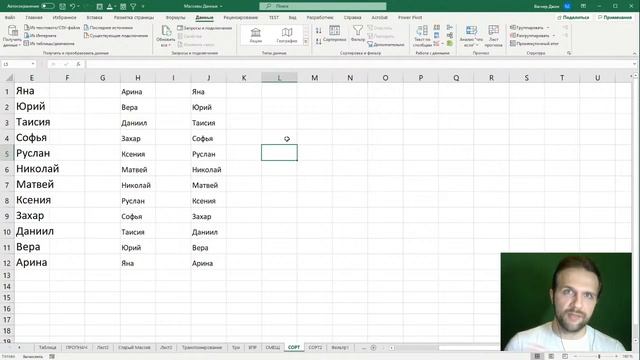Click Промежуточный итог

click(x=534, y=43)
